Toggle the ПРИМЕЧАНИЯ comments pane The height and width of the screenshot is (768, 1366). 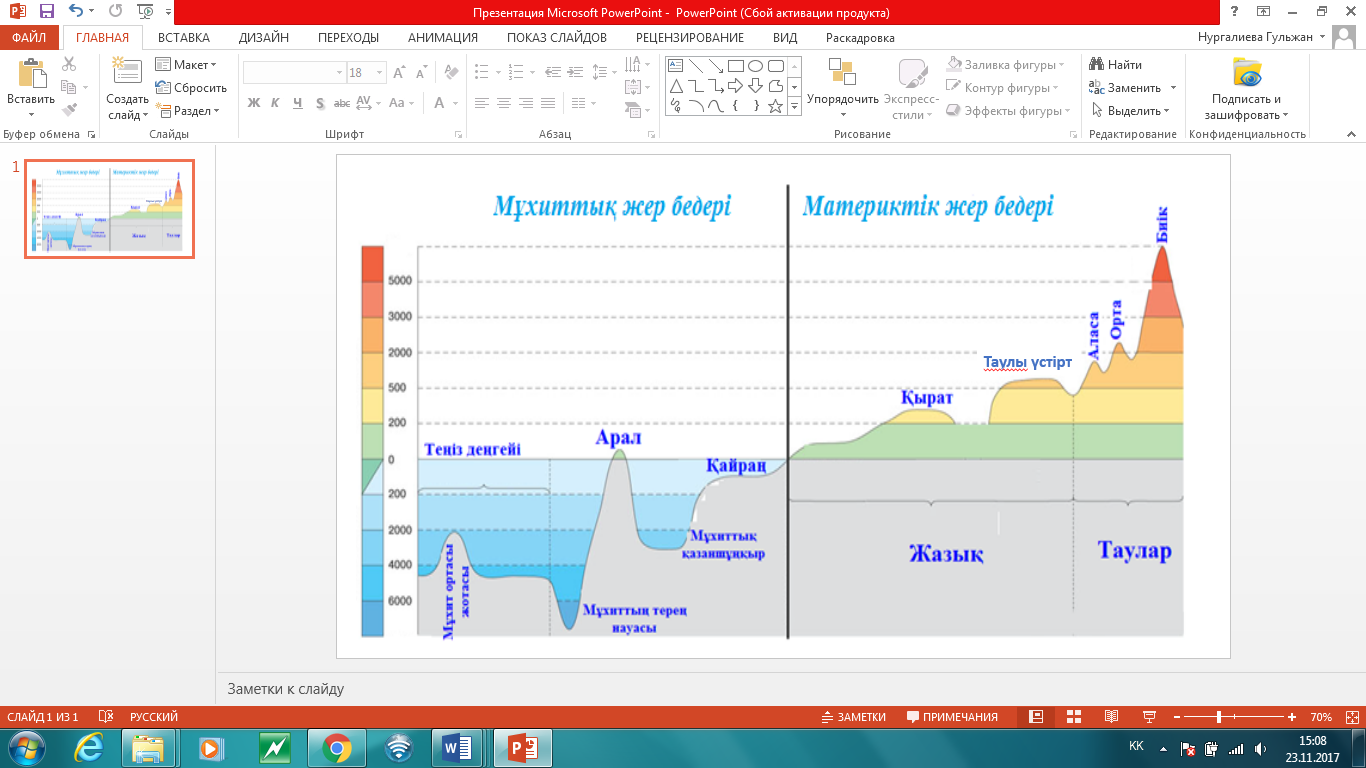coord(952,717)
